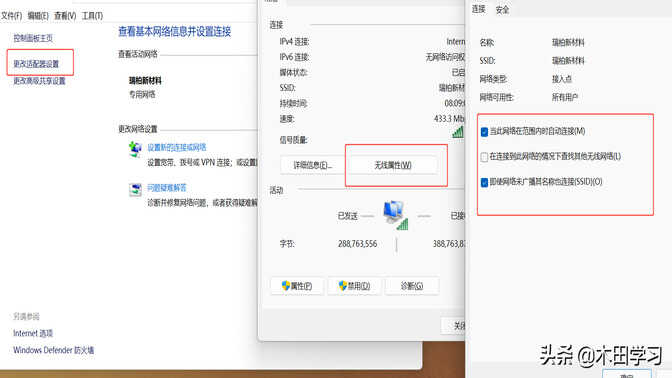Open the 查看(V) menu
This screenshot has height=378, width=672.
65,16
